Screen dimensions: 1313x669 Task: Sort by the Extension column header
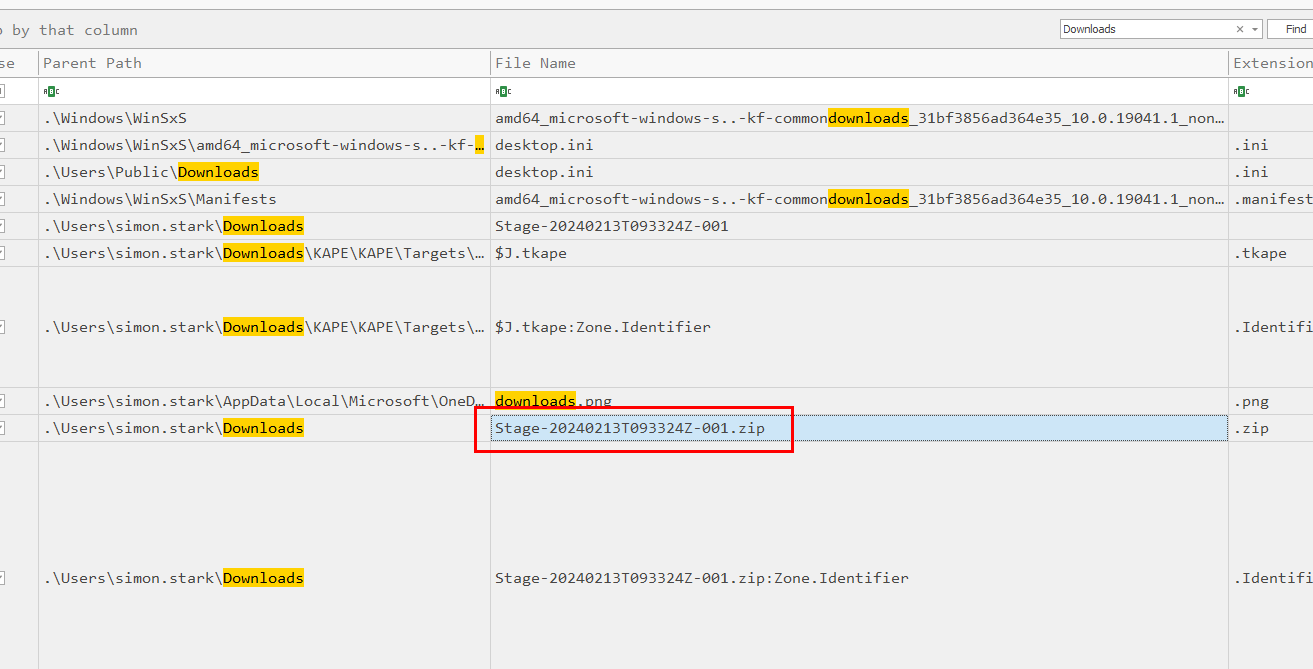[x=1270, y=63]
